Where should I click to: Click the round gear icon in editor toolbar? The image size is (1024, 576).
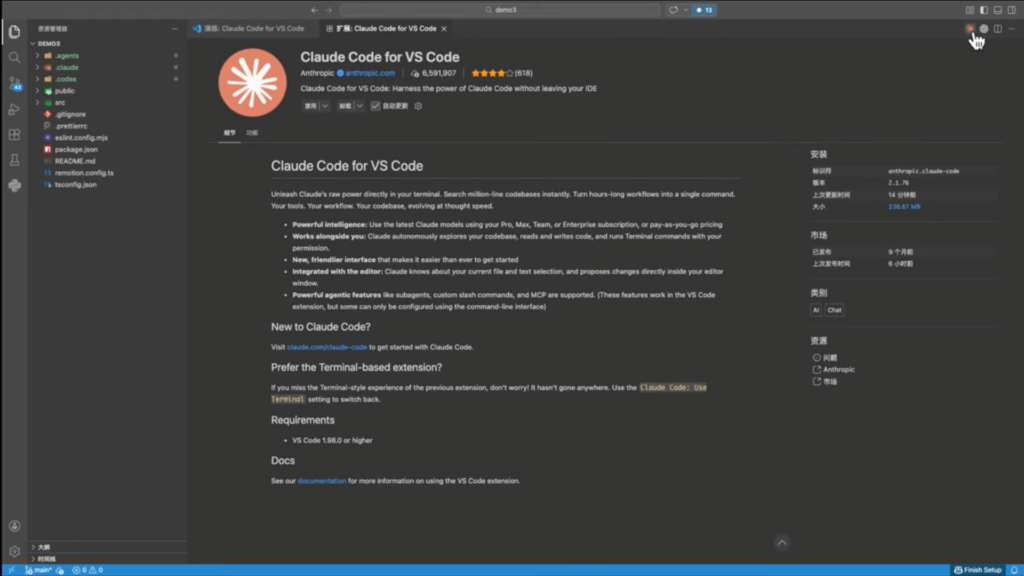pyautogui.click(x=984, y=29)
